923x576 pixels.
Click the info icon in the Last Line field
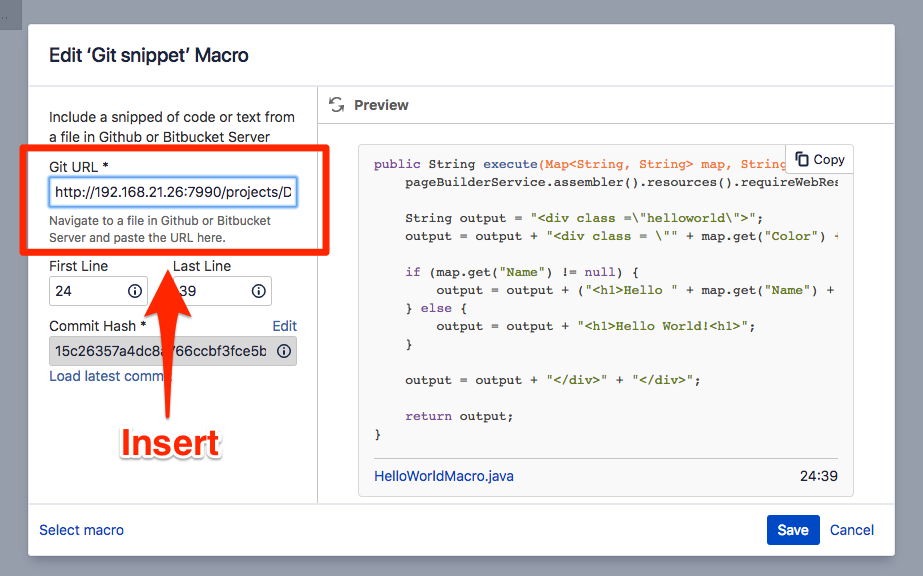click(258, 291)
